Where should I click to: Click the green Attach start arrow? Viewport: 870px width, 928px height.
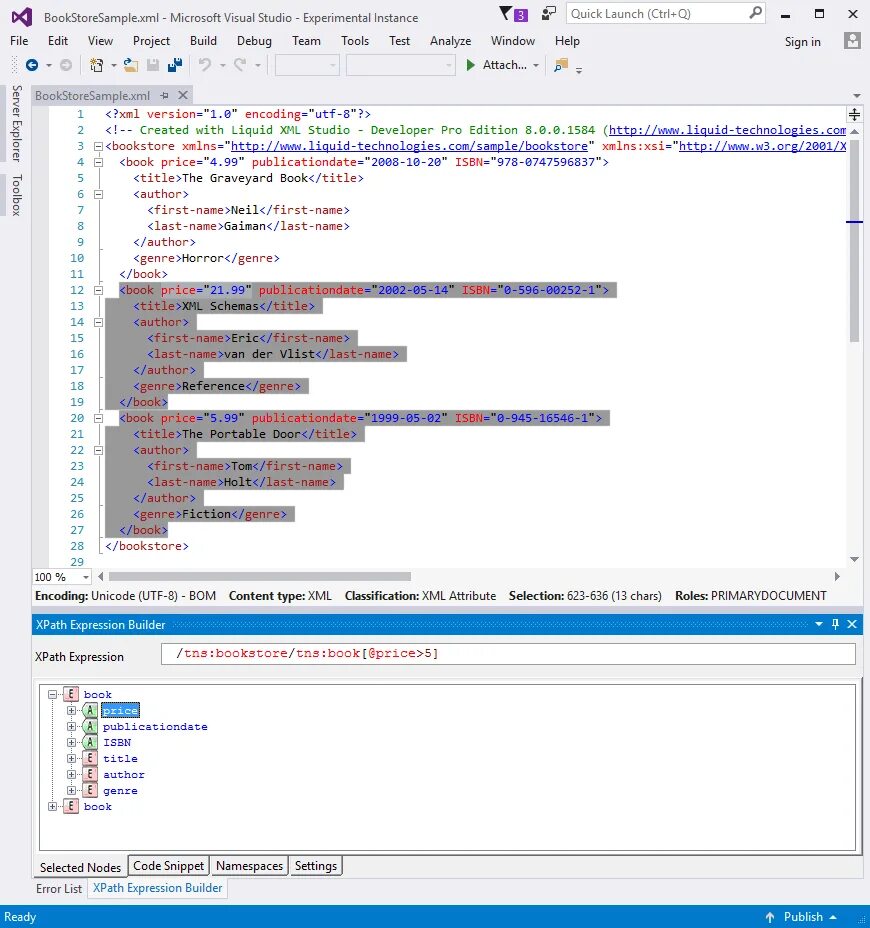[471, 65]
